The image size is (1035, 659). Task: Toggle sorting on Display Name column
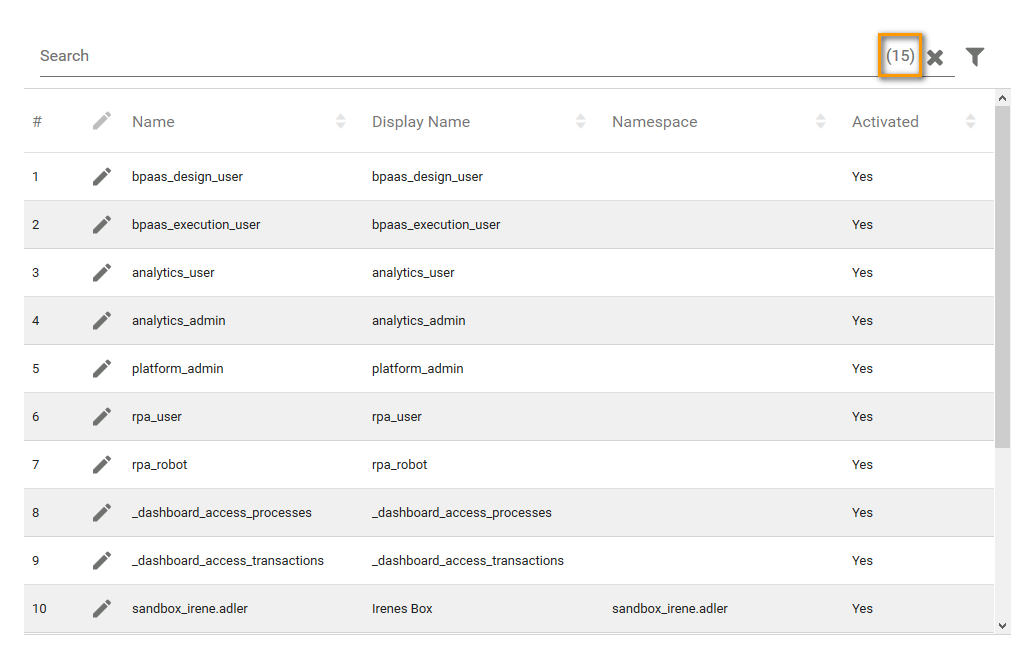[581, 122]
